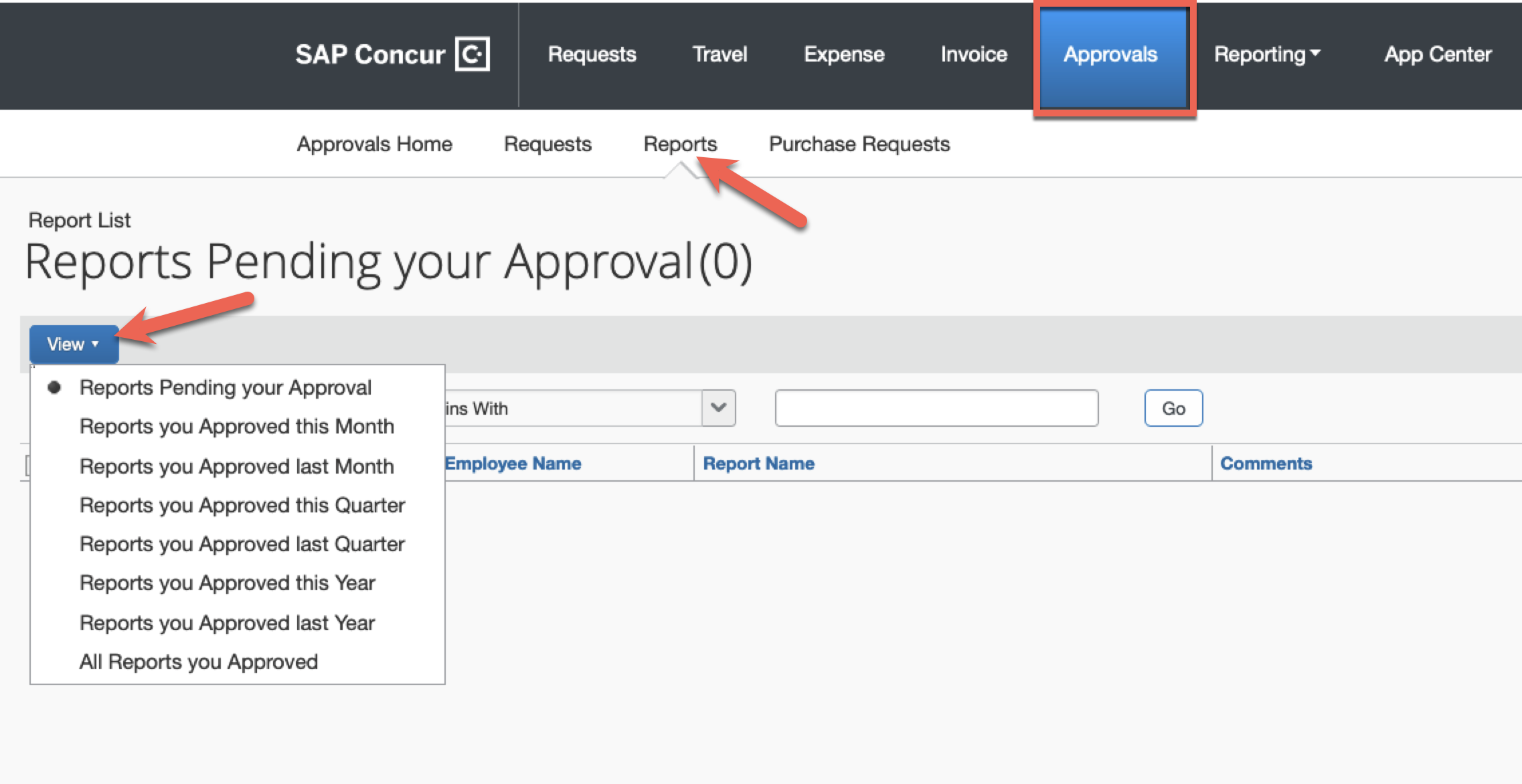
Task: Sort by the Report Name column
Action: (x=759, y=463)
